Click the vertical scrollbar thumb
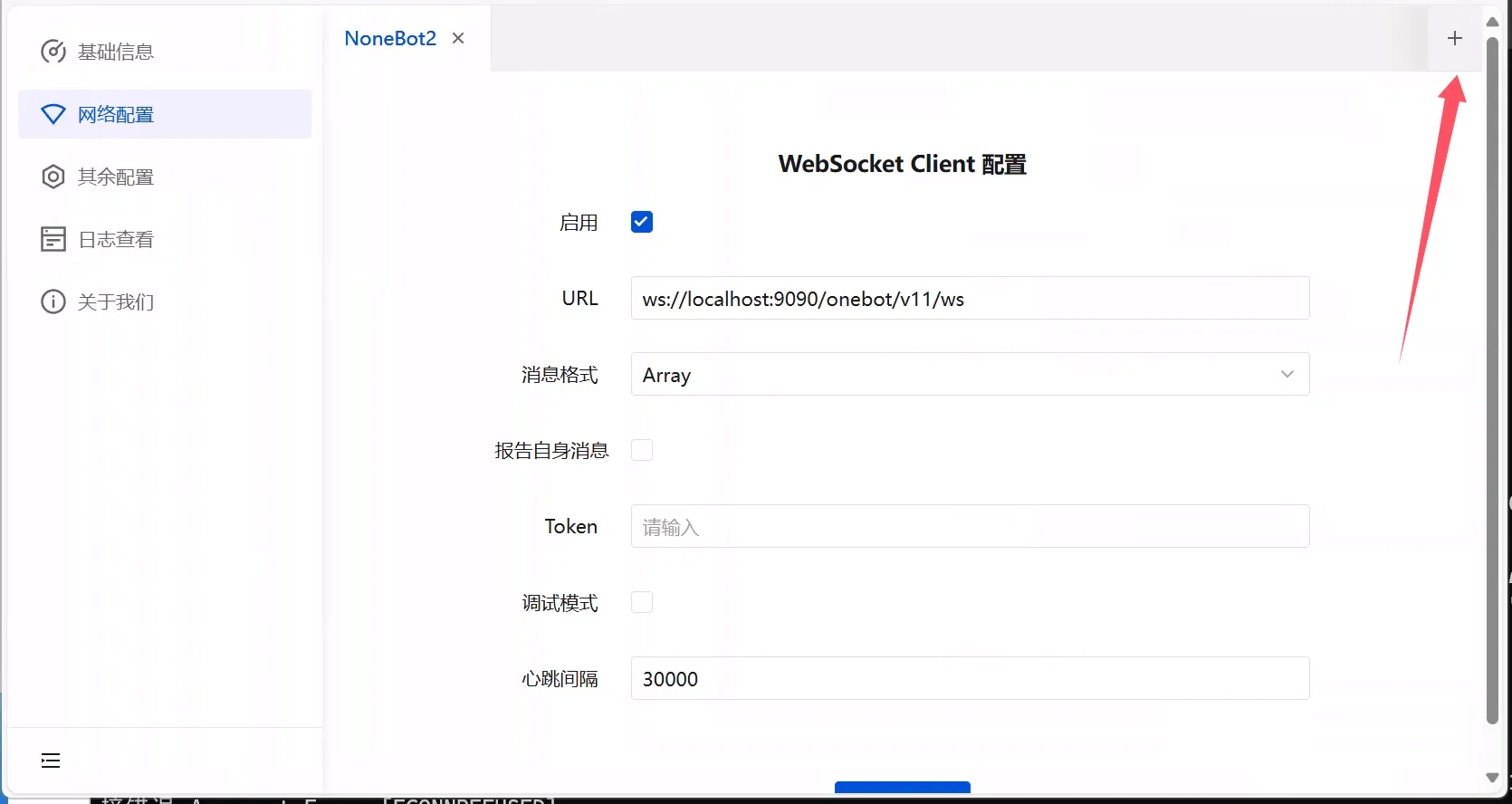The image size is (1512, 804). tap(1492, 380)
